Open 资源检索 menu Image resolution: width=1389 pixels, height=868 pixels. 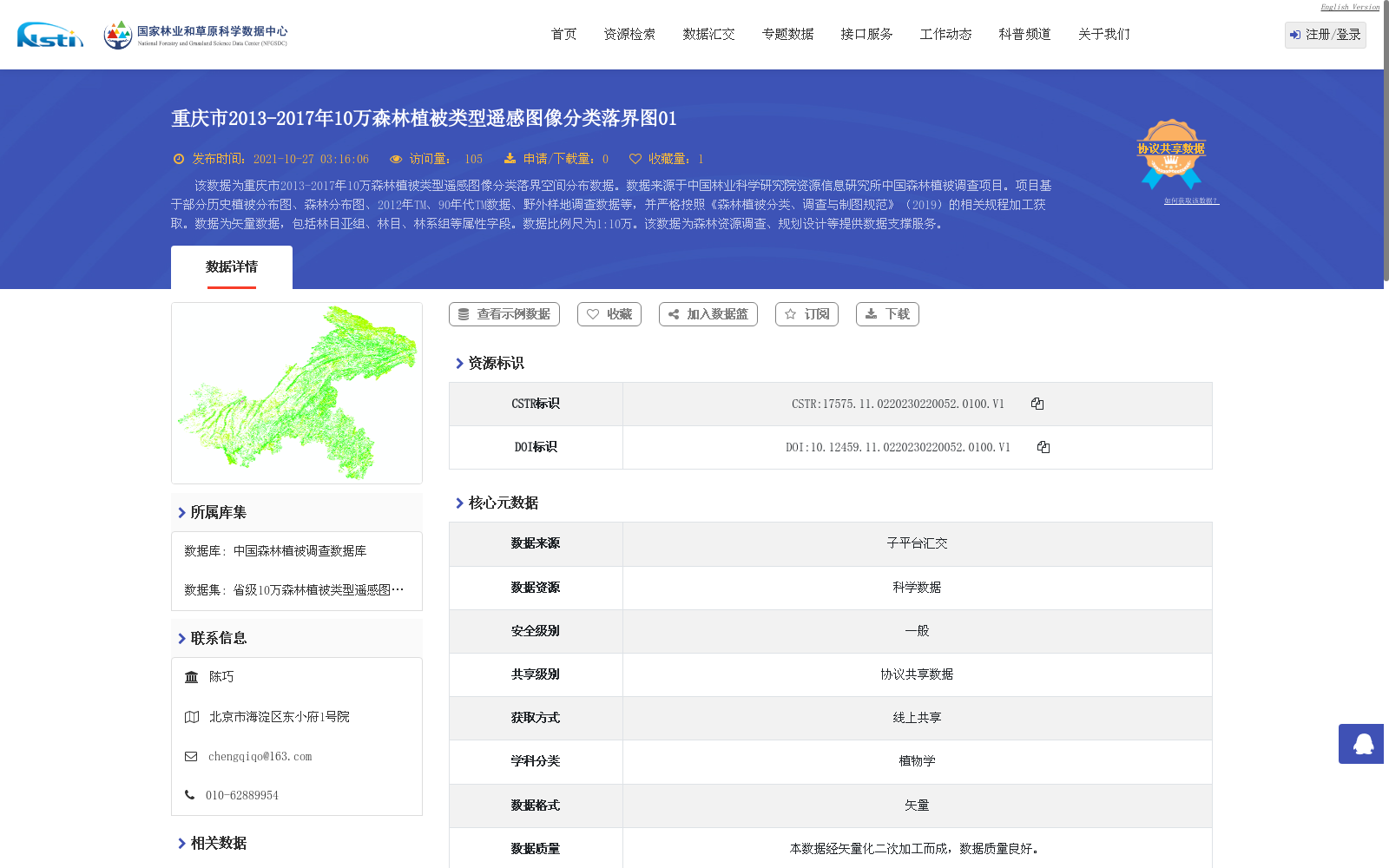coord(629,35)
